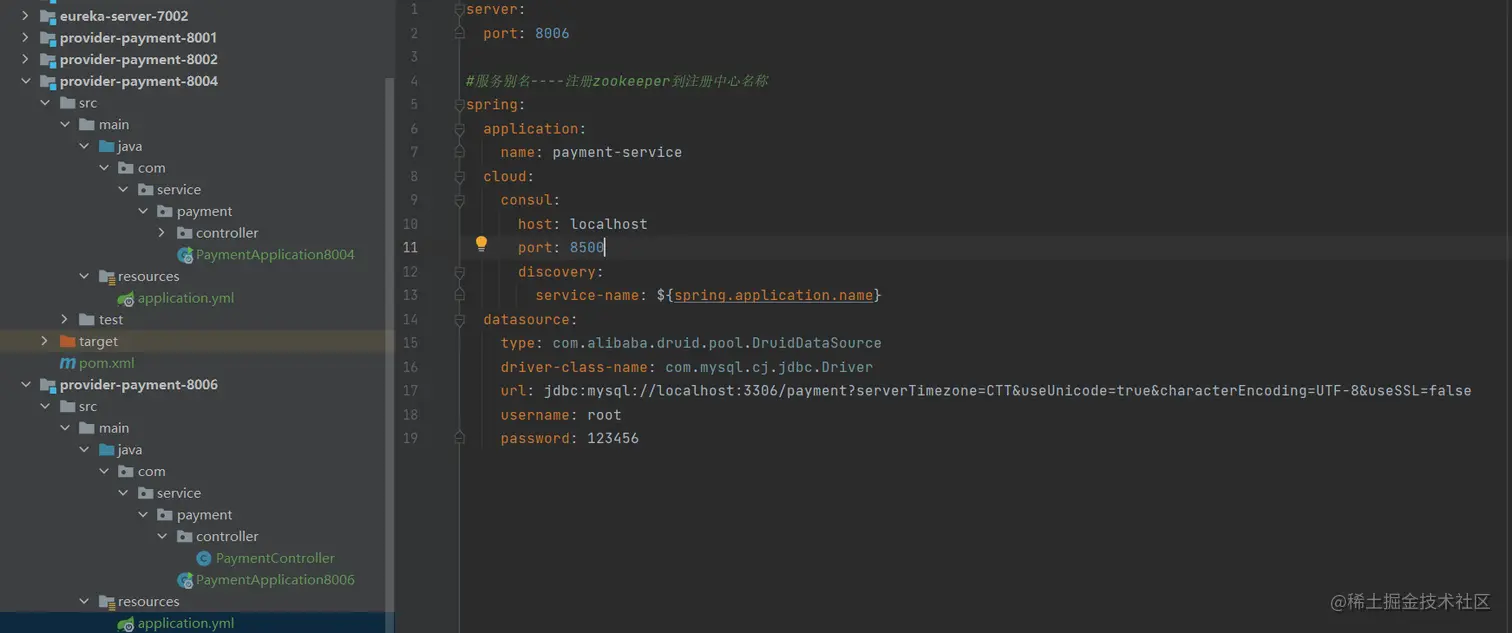Expand the target folder chevron
Viewport: 1512px width, 633px height.
pyautogui.click(x=45, y=342)
